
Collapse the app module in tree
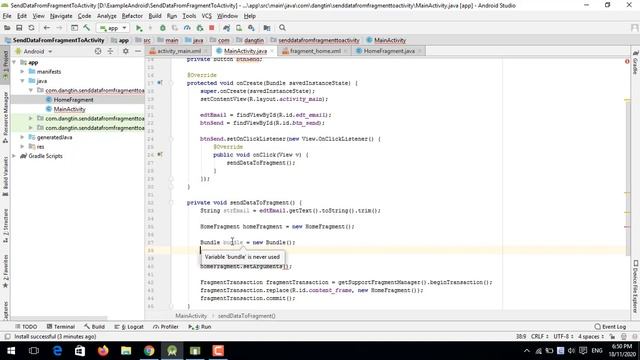pos(14,62)
